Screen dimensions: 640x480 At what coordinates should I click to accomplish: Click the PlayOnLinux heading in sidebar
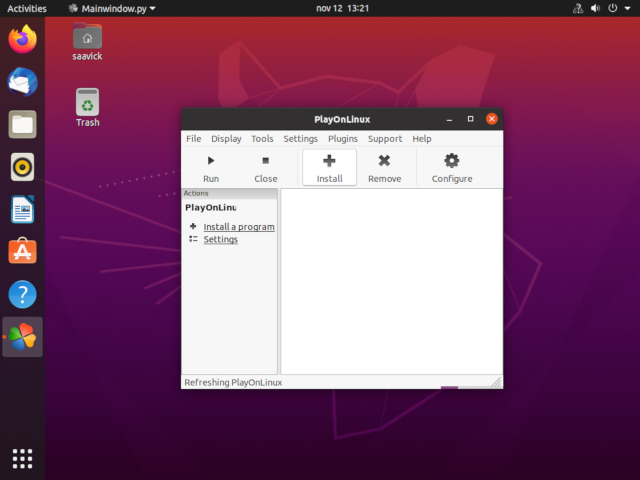211,207
